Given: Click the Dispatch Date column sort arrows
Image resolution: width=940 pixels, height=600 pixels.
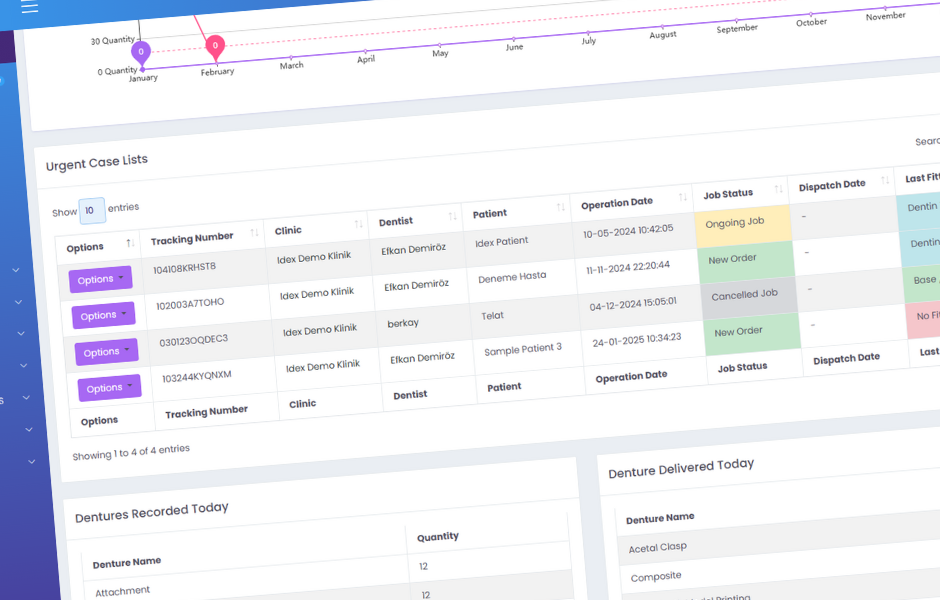Looking at the screenshot, I should pyautogui.click(x=885, y=180).
